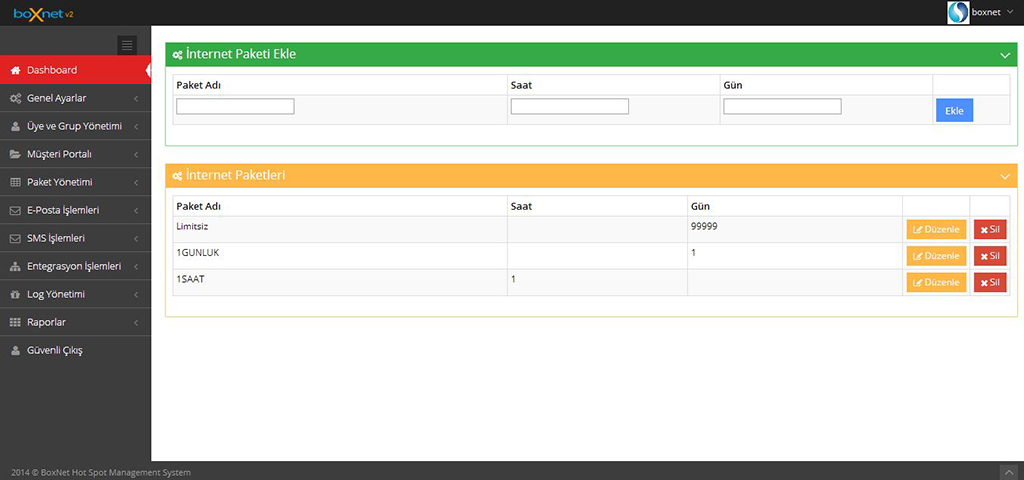Click the Güvenli Çıkış user icon

[16, 351]
